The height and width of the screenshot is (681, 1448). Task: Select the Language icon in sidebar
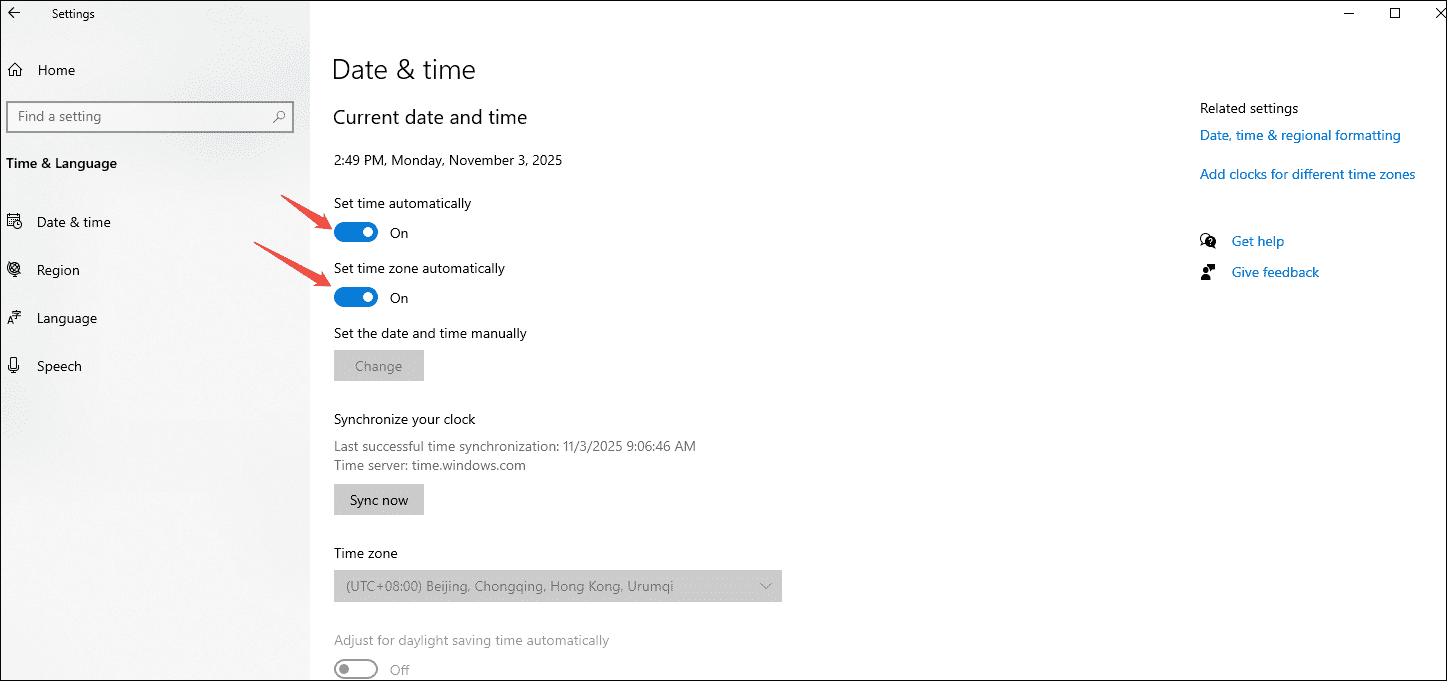coord(15,317)
